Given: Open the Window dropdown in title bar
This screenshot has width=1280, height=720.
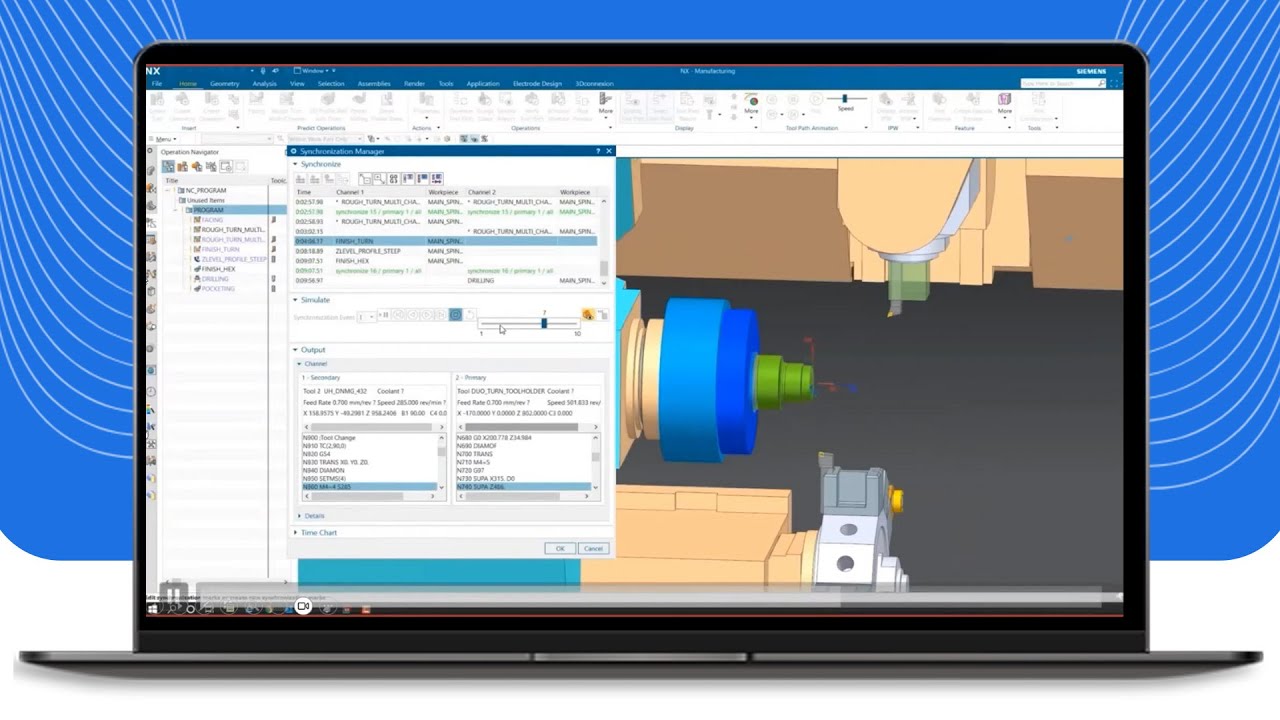Looking at the screenshot, I should 312,71.
